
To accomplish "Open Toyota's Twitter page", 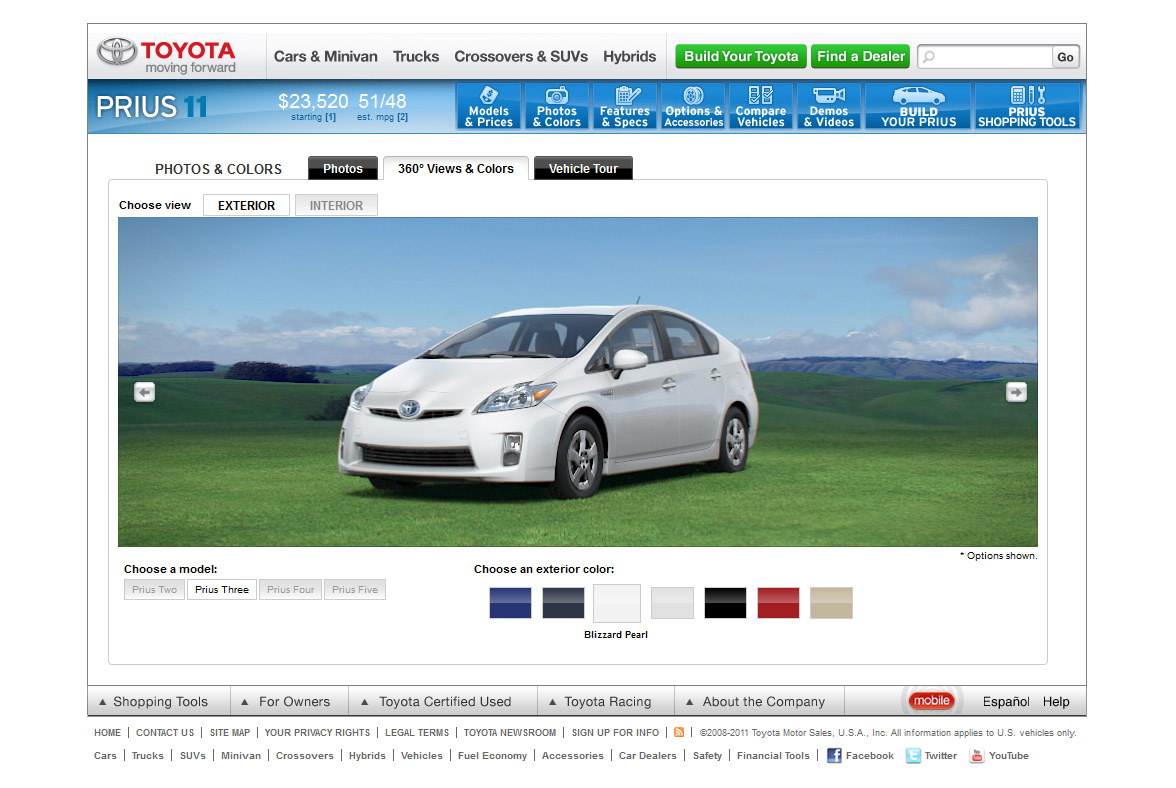I will point(932,756).
